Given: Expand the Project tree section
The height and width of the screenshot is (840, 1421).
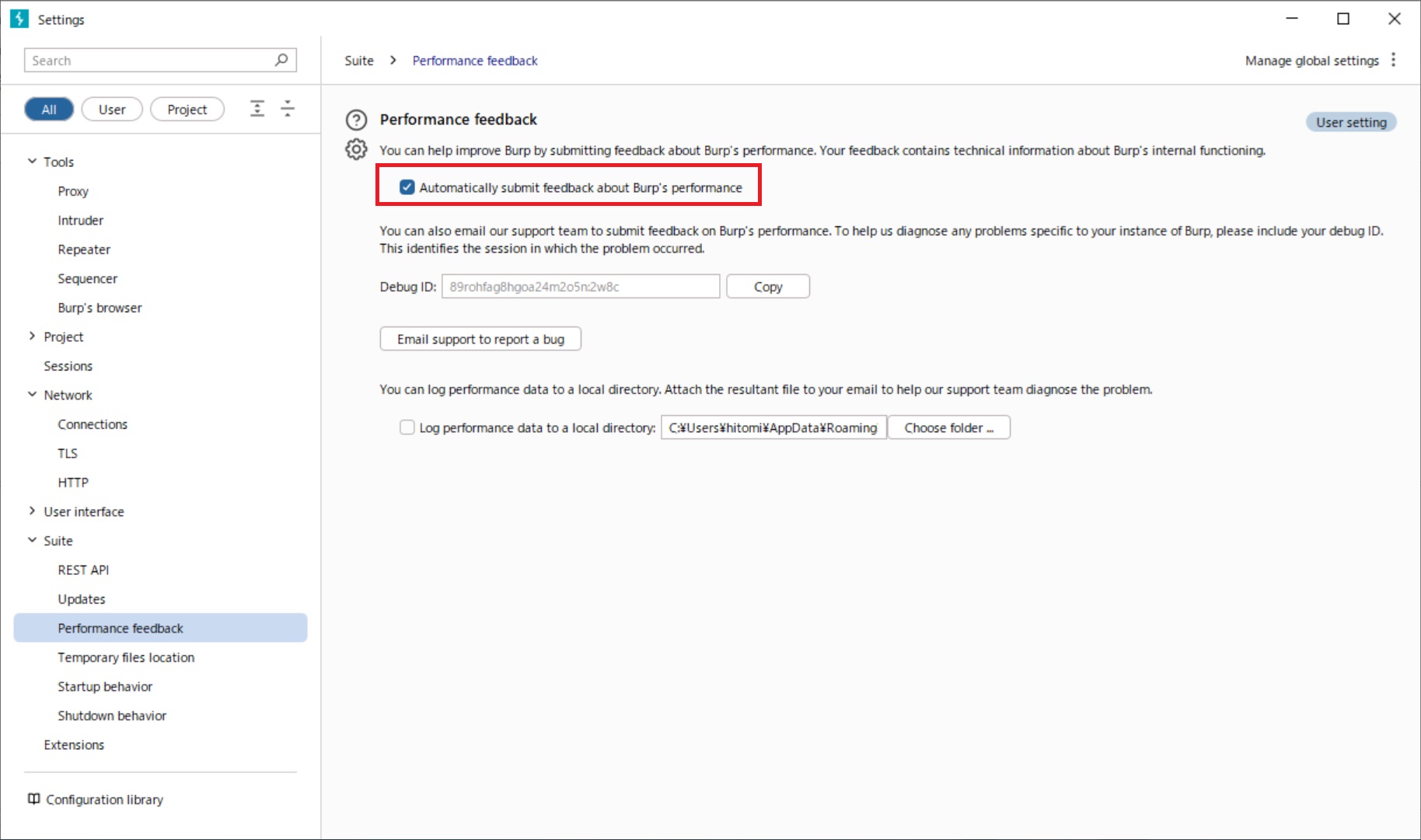Looking at the screenshot, I should coord(32,336).
